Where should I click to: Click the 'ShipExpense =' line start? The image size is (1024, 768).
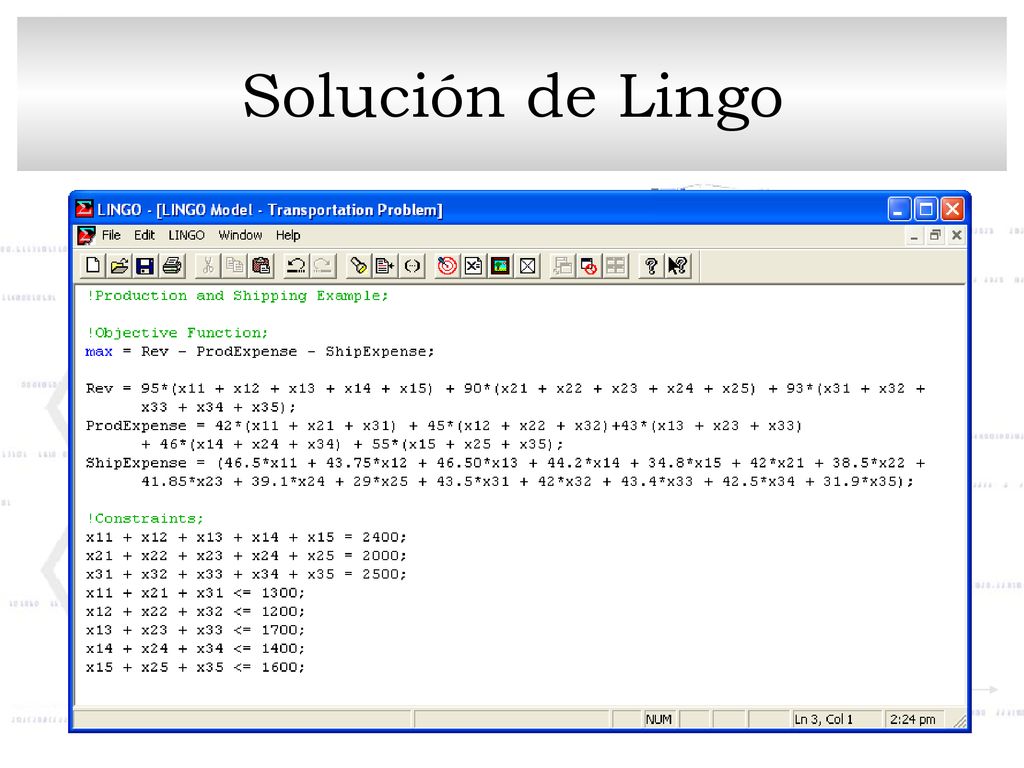146,463
